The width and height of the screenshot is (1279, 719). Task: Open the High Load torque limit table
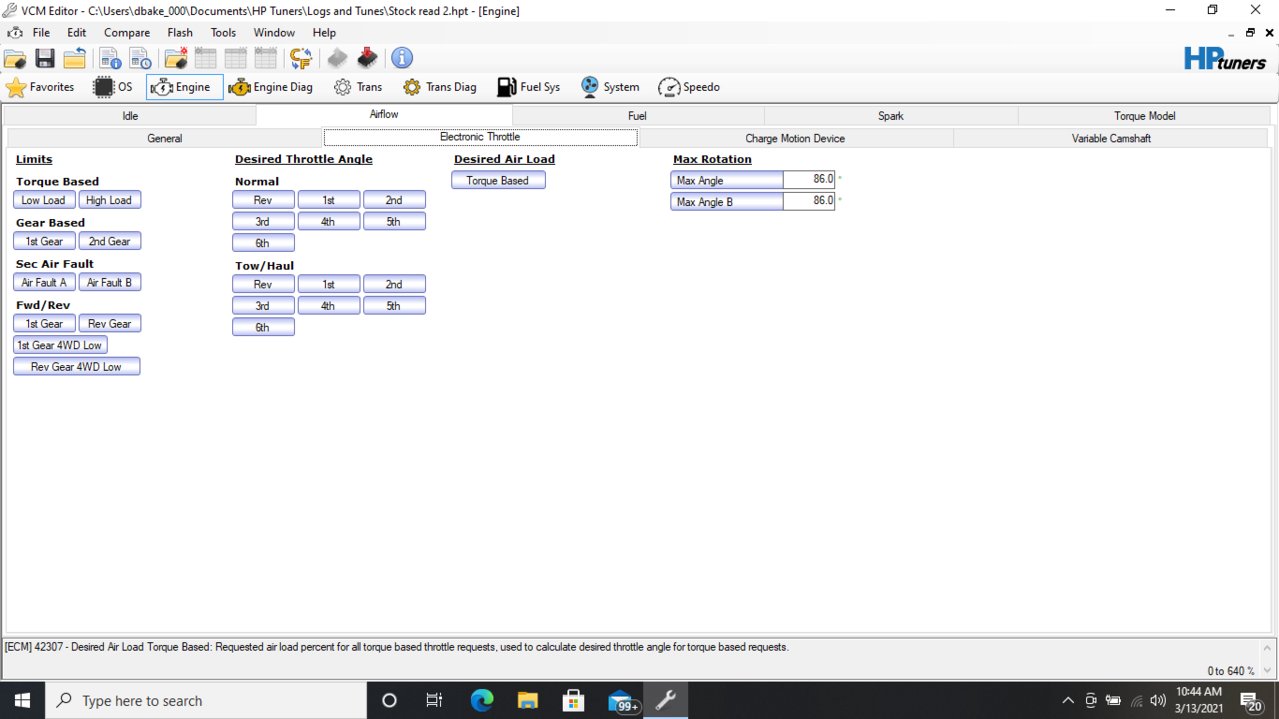pyautogui.click(x=109, y=200)
